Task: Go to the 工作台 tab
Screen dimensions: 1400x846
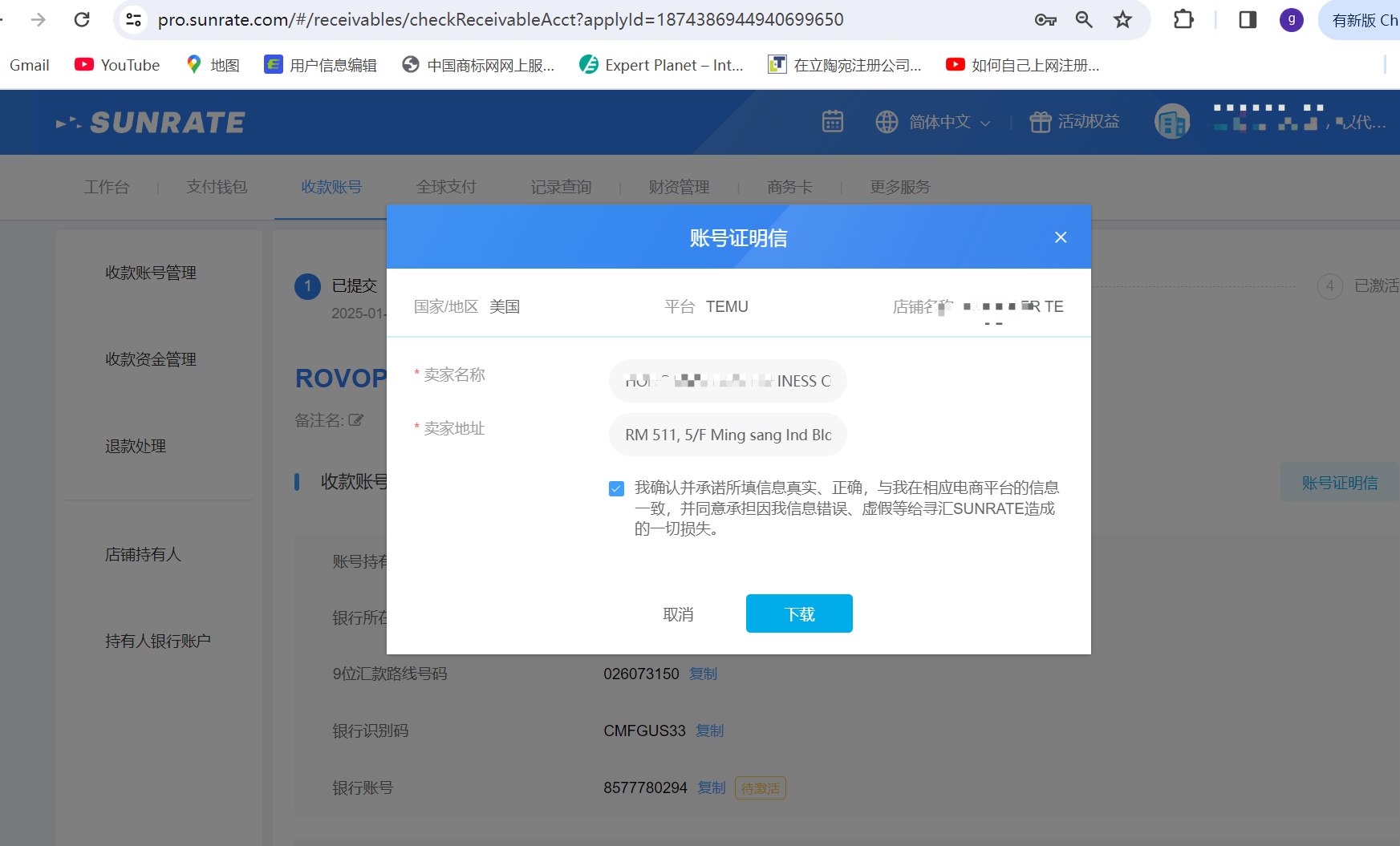Action: [107, 187]
